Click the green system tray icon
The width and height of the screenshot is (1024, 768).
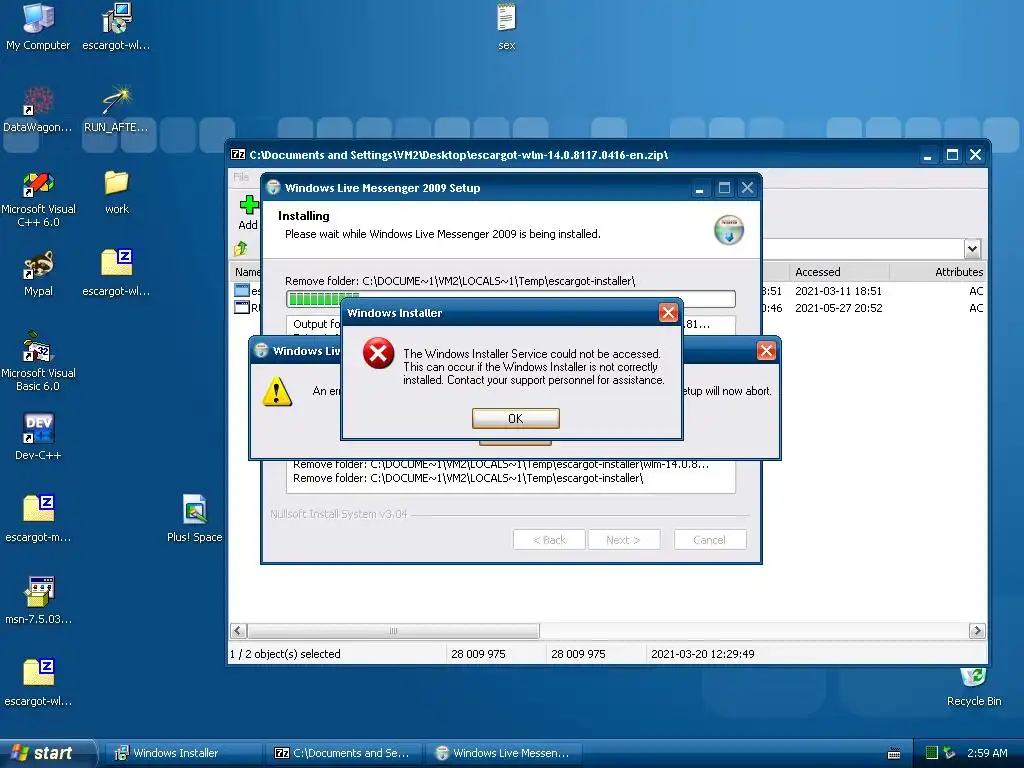coord(932,753)
